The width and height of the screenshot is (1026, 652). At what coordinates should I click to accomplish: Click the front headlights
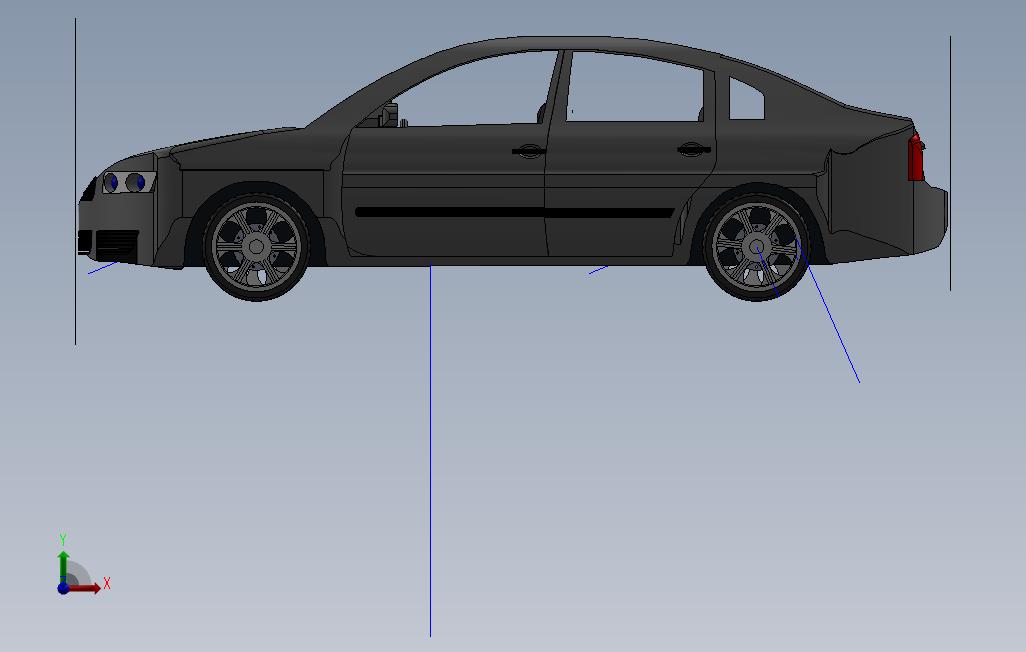coord(129,182)
